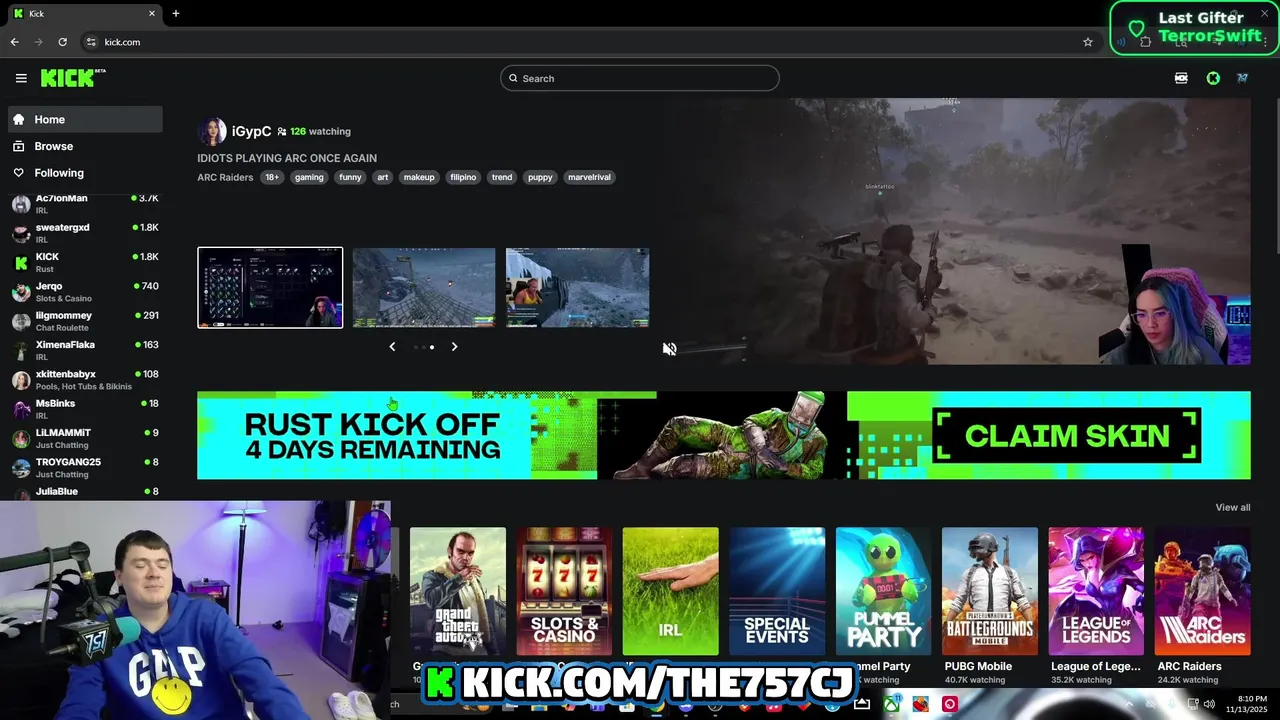1280x720 pixels.
Task: Open liigmommey's channel from sidebar
Action: [x=85, y=321]
